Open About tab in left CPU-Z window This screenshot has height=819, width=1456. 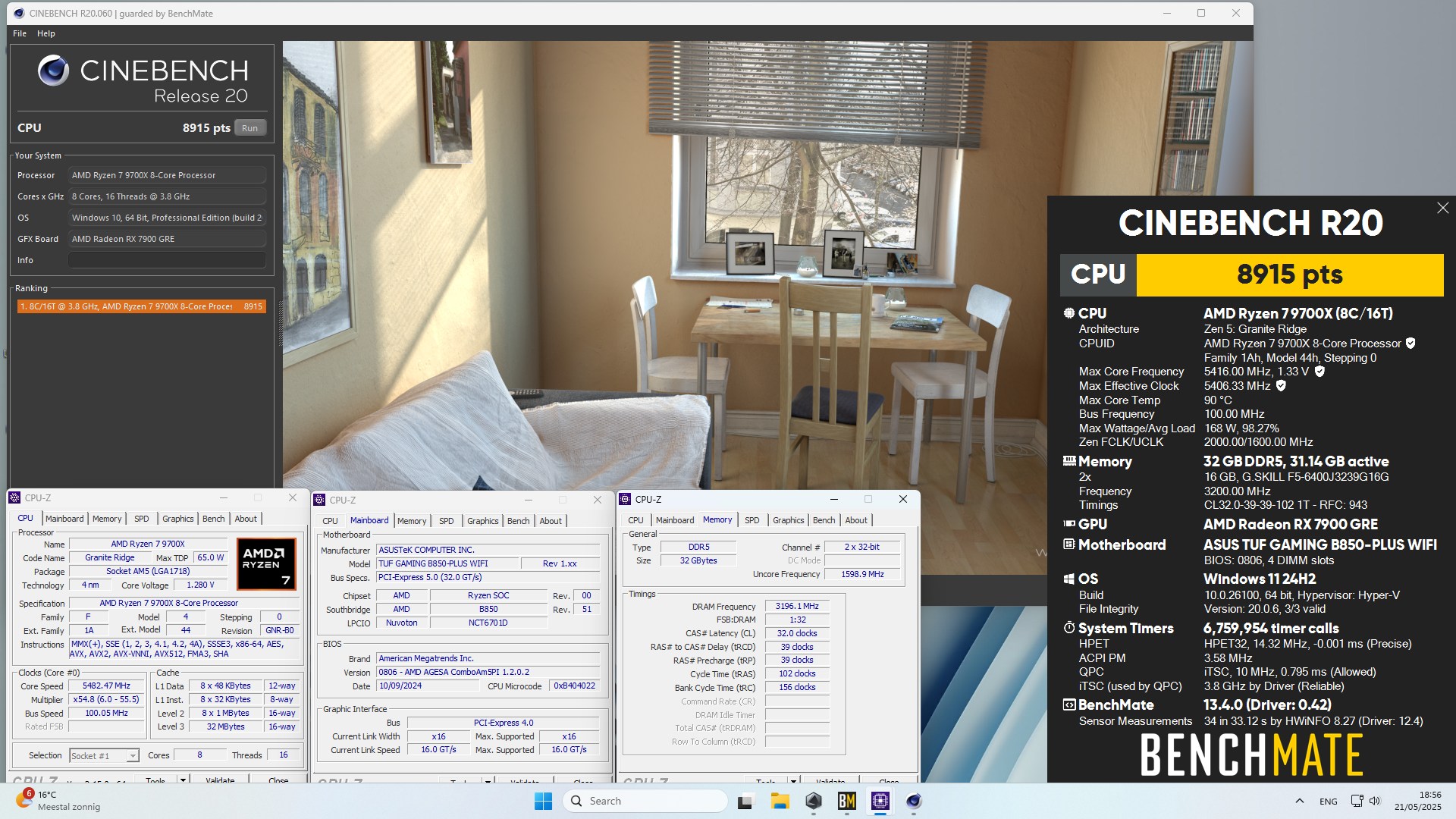click(x=246, y=519)
